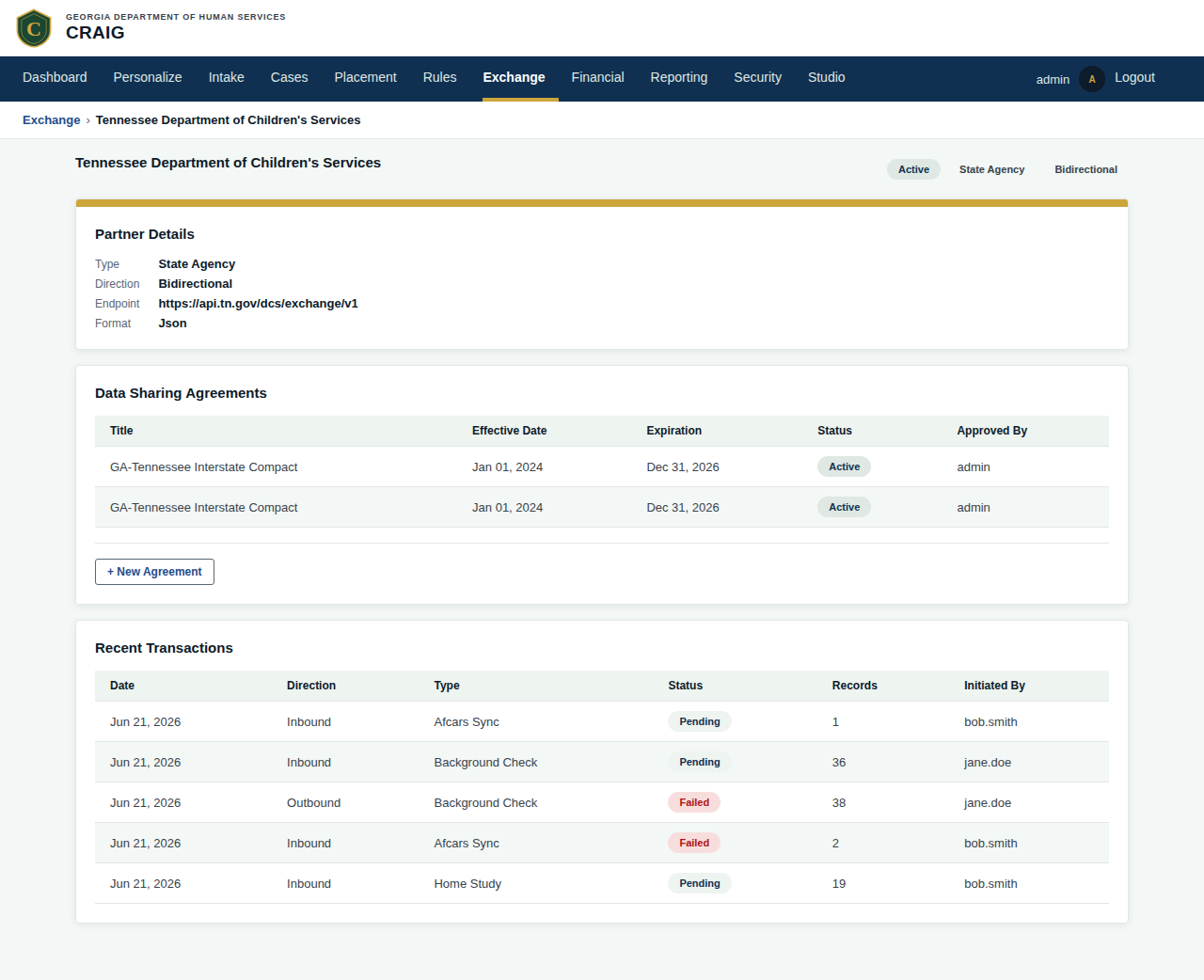Click bob.smith in the Home Study row
This screenshot has height=980, width=1204.
point(990,884)
